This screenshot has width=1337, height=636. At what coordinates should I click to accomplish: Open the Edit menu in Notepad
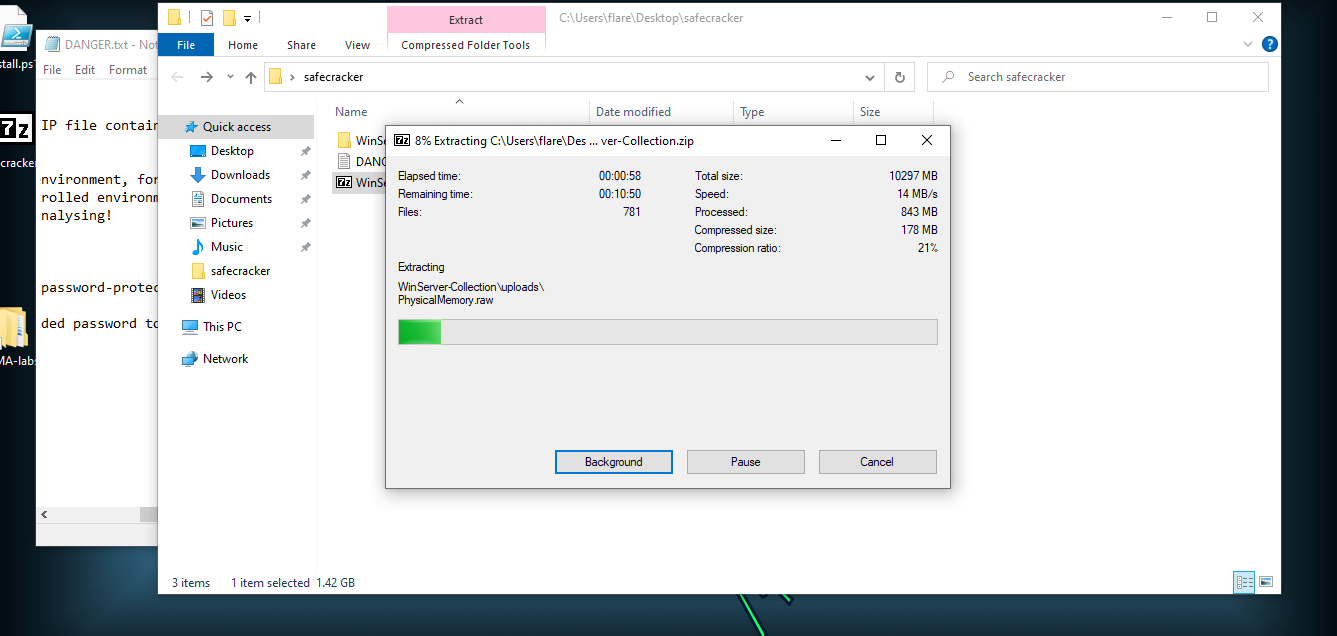85,70
